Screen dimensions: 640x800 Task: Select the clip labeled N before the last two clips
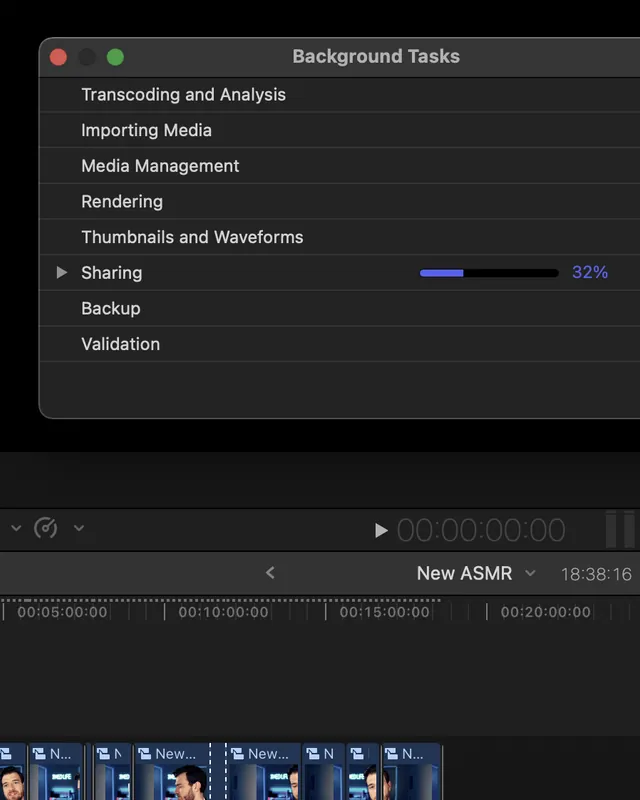[324, 771]
